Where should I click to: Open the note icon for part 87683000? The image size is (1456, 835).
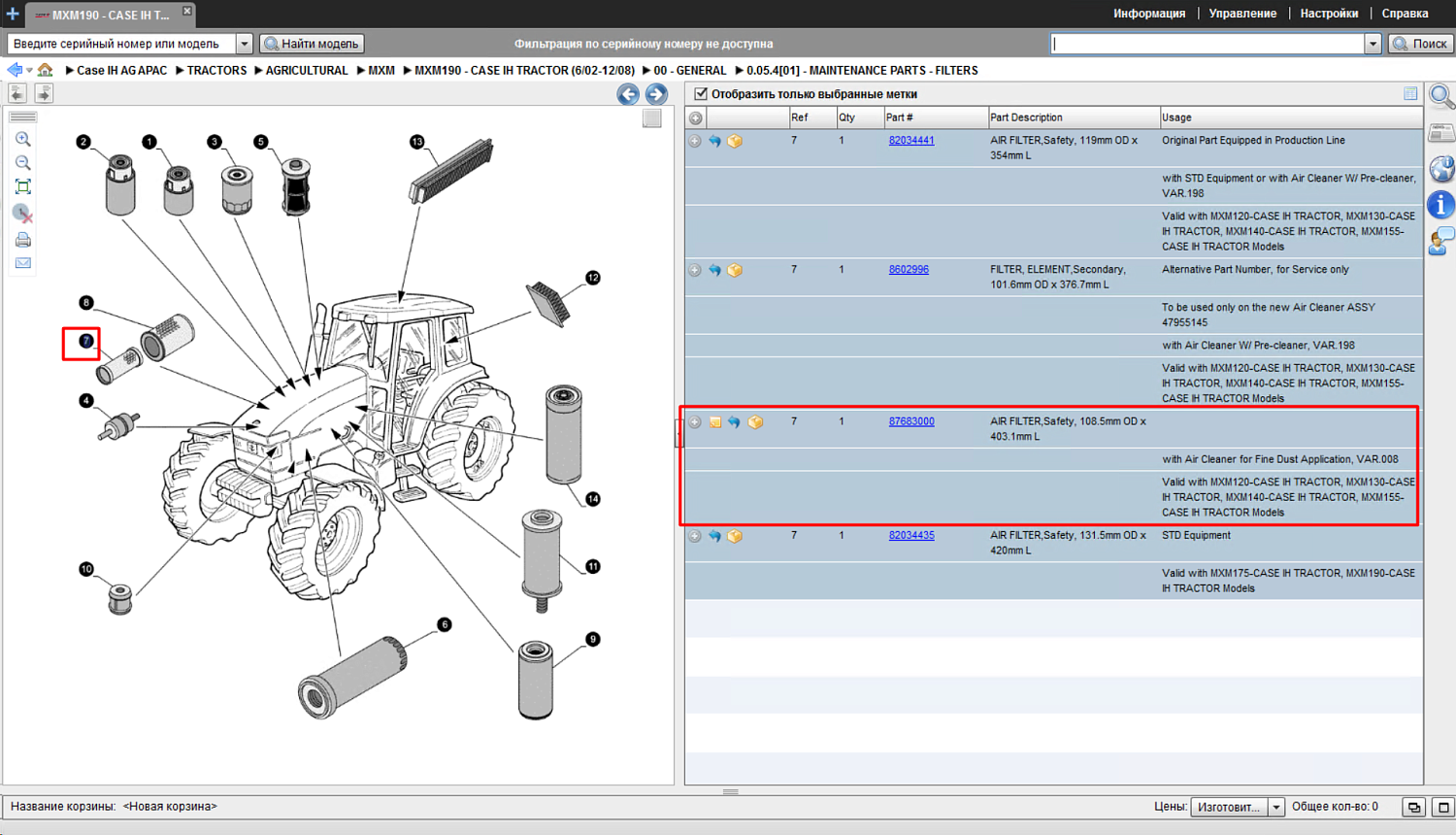[x=715, y=422]
